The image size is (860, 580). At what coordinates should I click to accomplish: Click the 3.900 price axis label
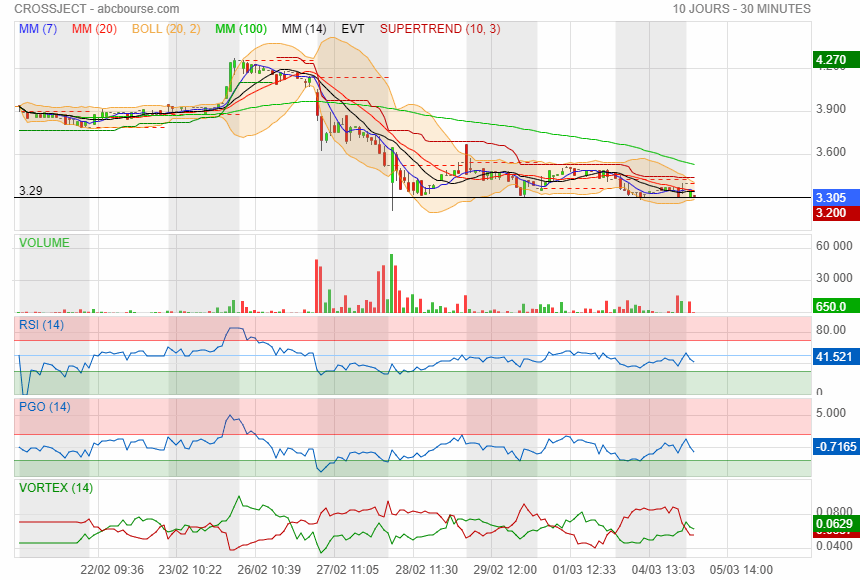point(831,109)
